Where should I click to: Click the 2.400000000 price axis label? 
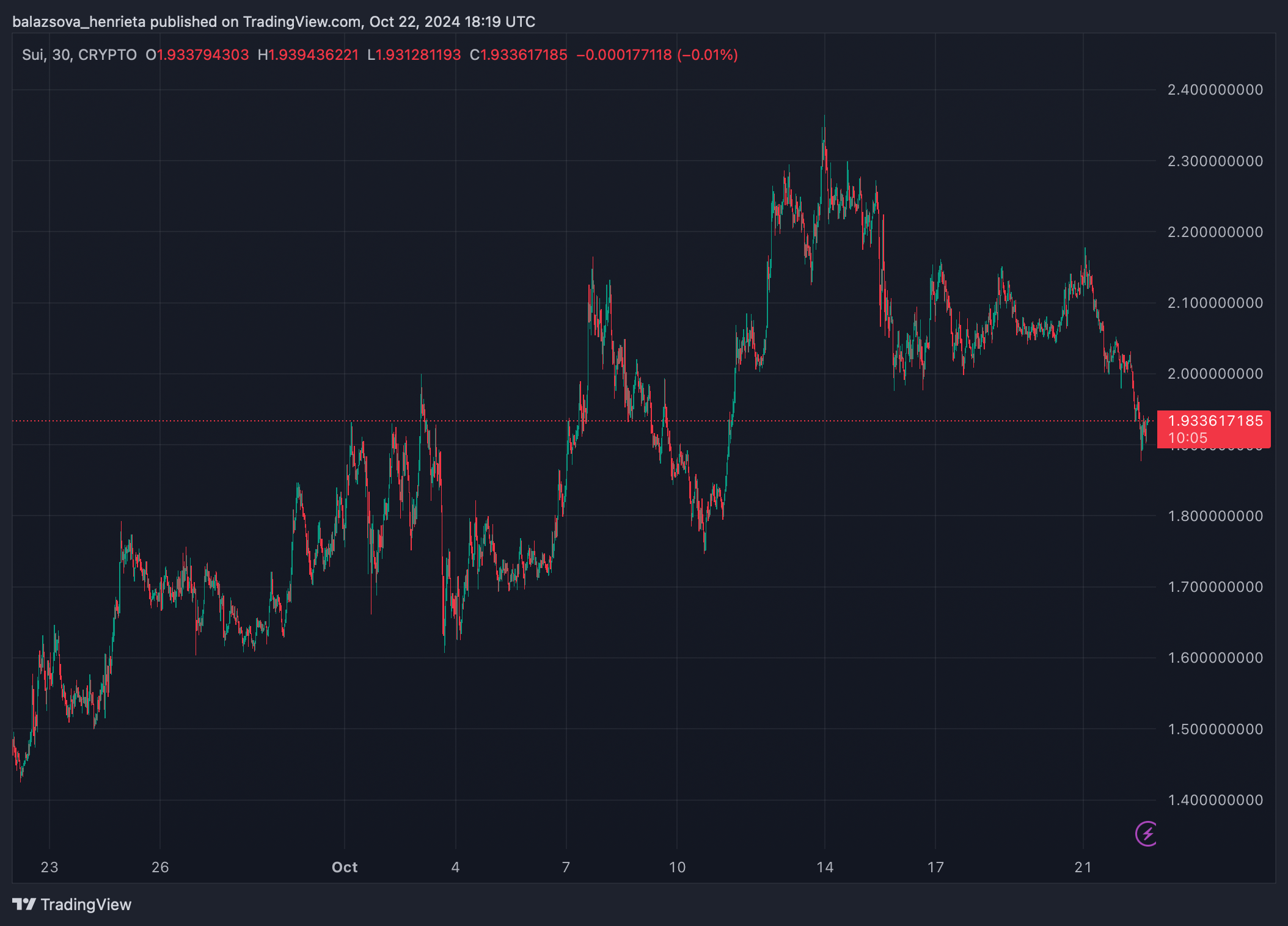[1215, 90]
